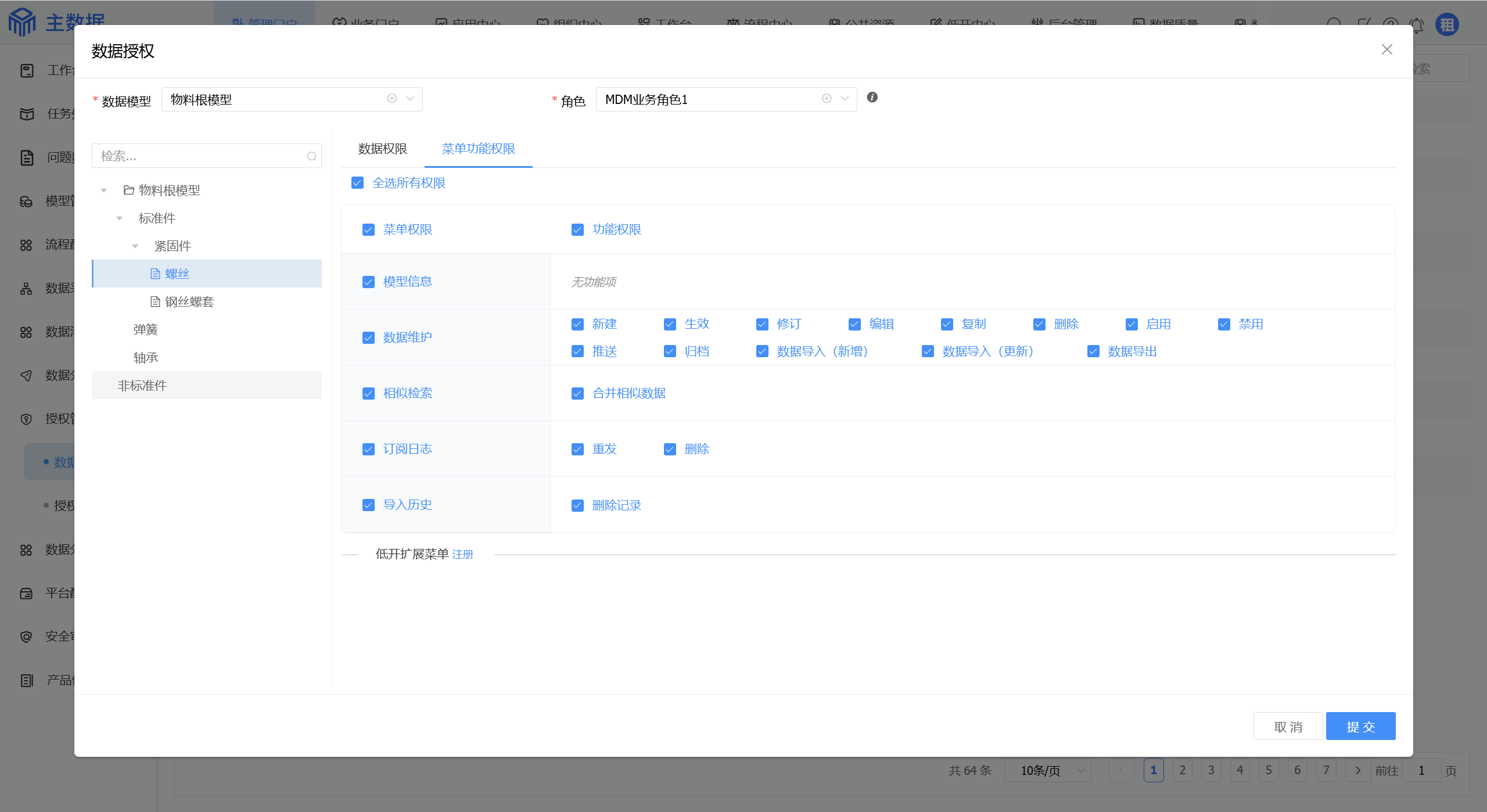
Task: Click the 注册 link for extension menu
Action: tap(462, 554)
